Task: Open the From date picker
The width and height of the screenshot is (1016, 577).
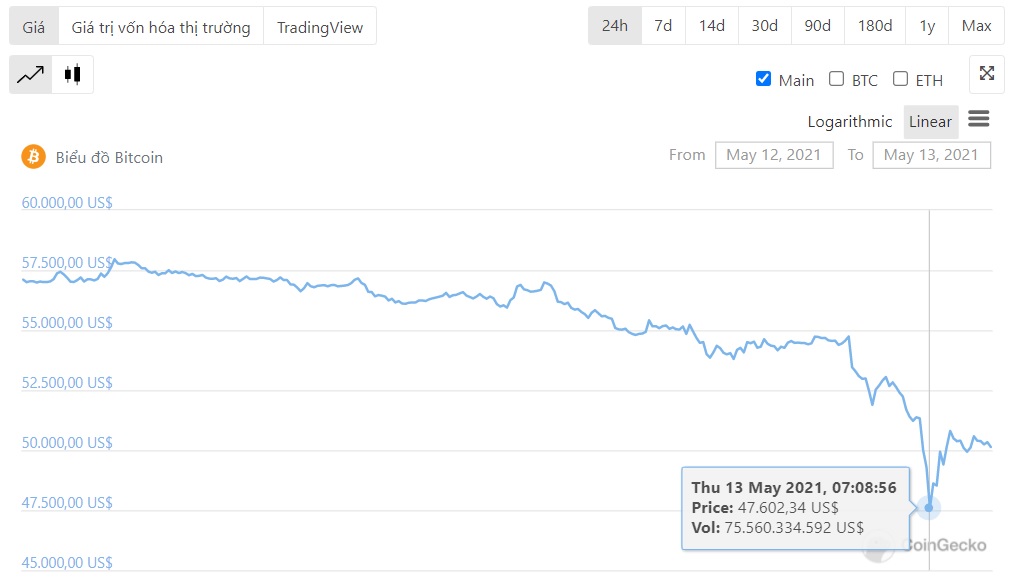Action: point(773,155)
